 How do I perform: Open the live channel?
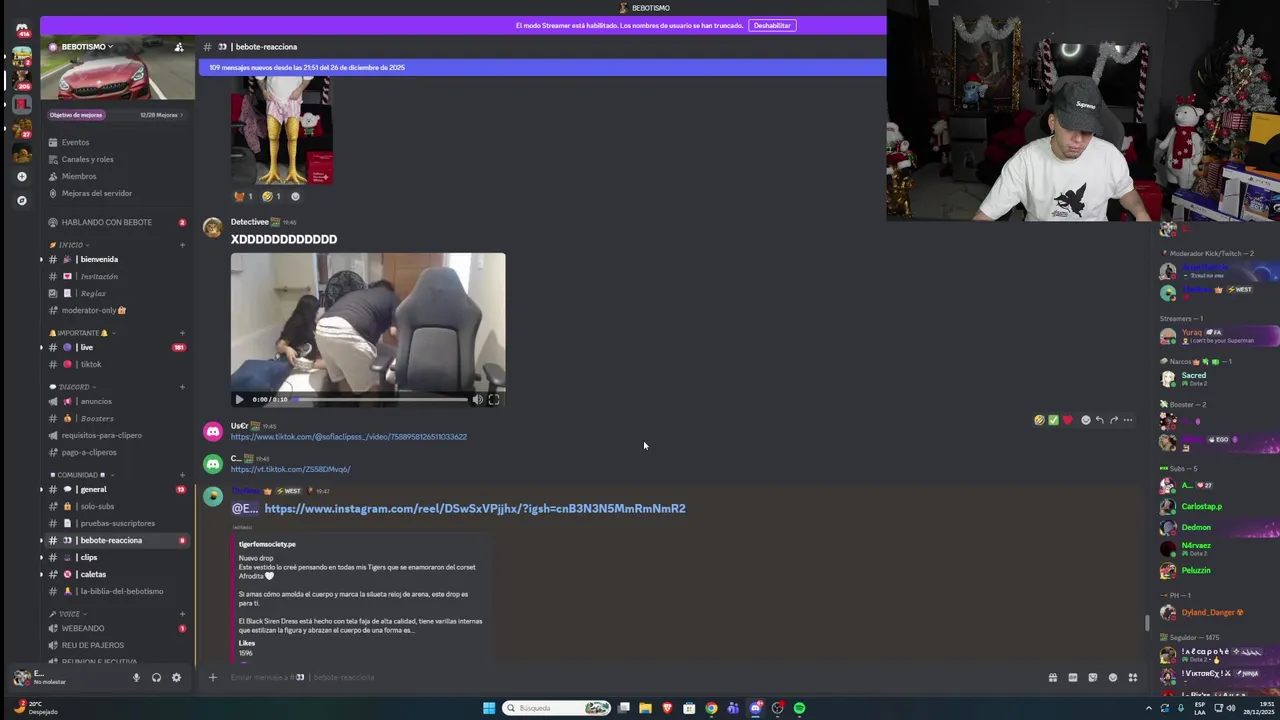[117, 347]
